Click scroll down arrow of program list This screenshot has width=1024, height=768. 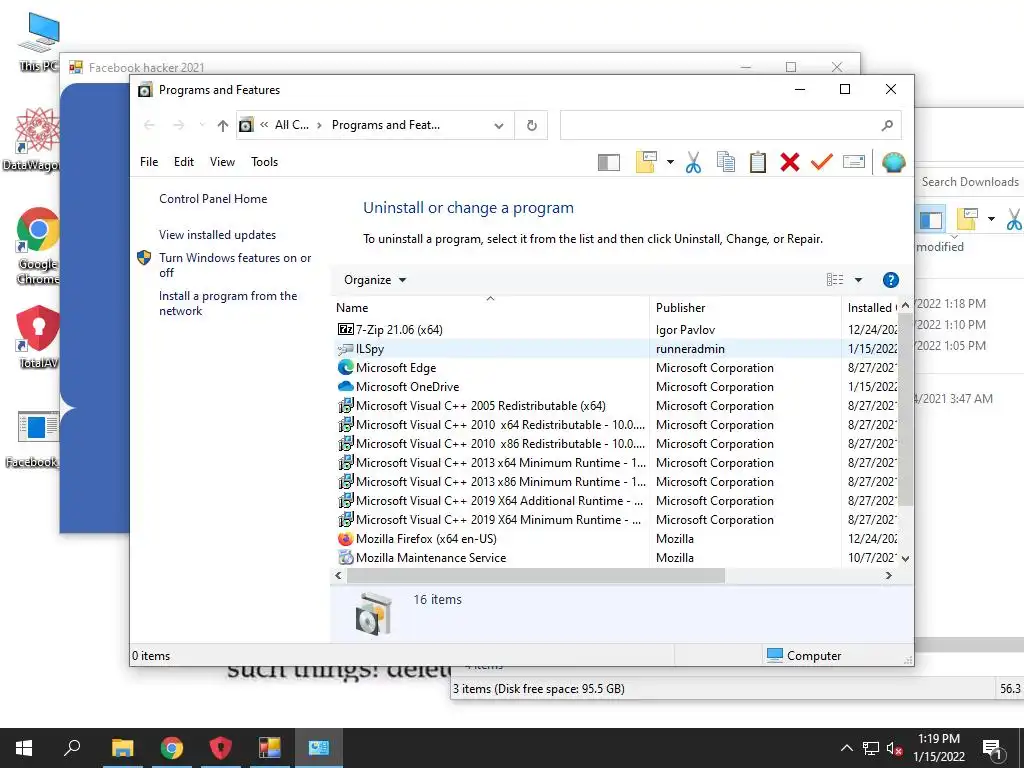tap(905, 558)
